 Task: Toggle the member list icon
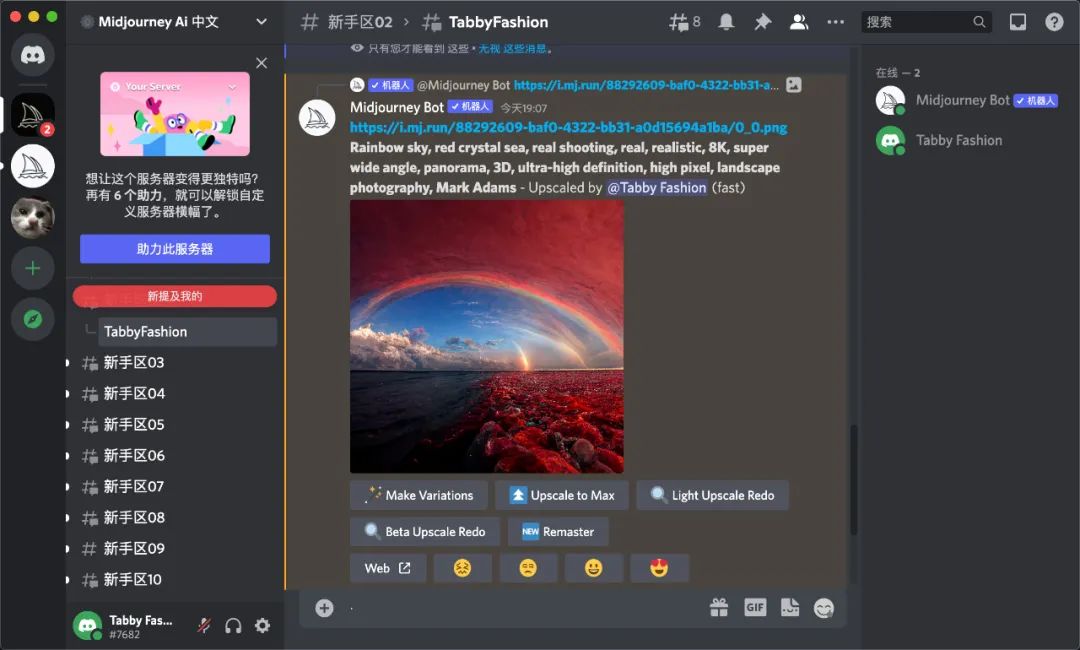[x=799, y=22]
